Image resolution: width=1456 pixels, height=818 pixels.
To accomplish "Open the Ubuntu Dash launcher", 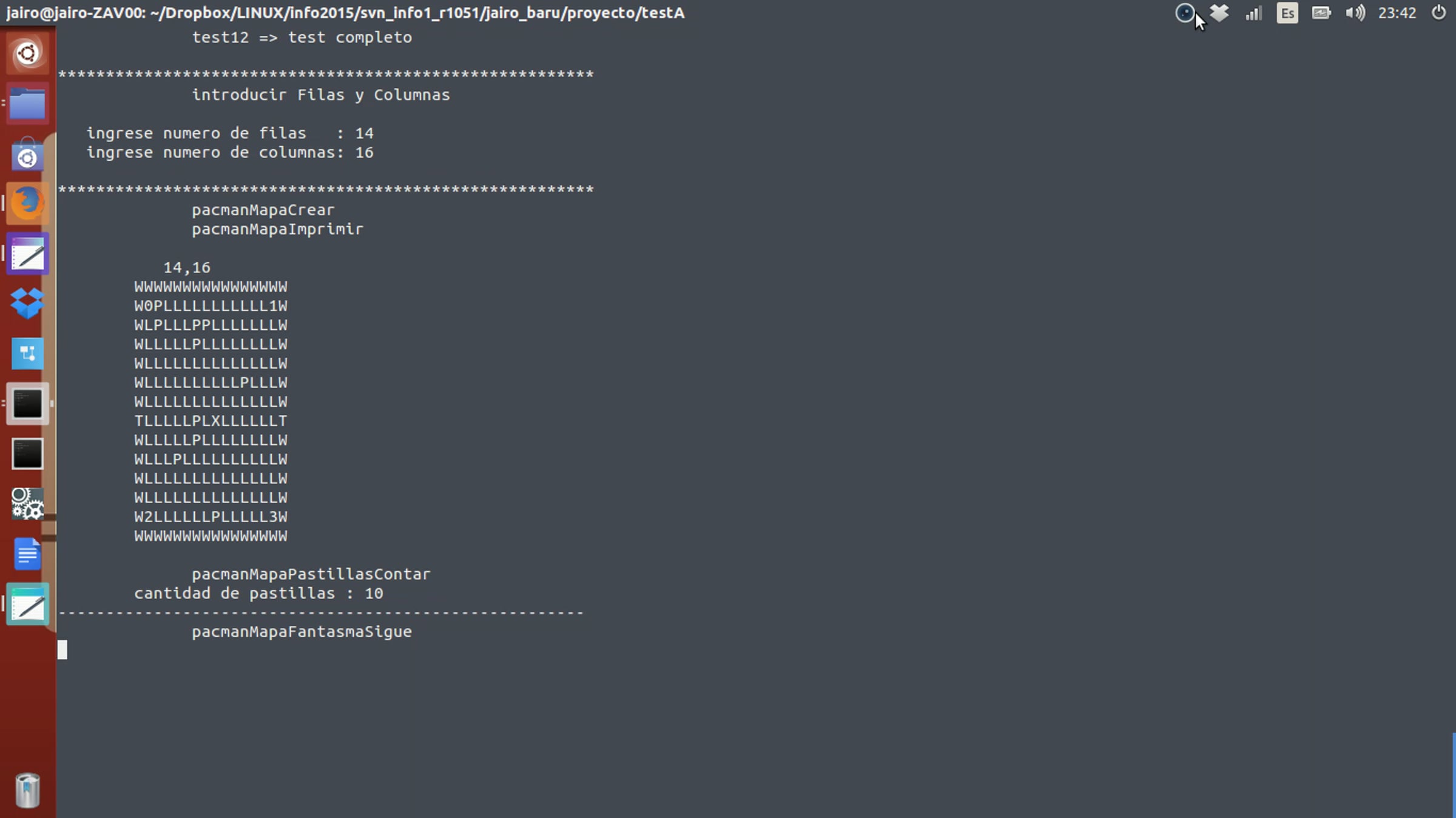I will point(27,54).
